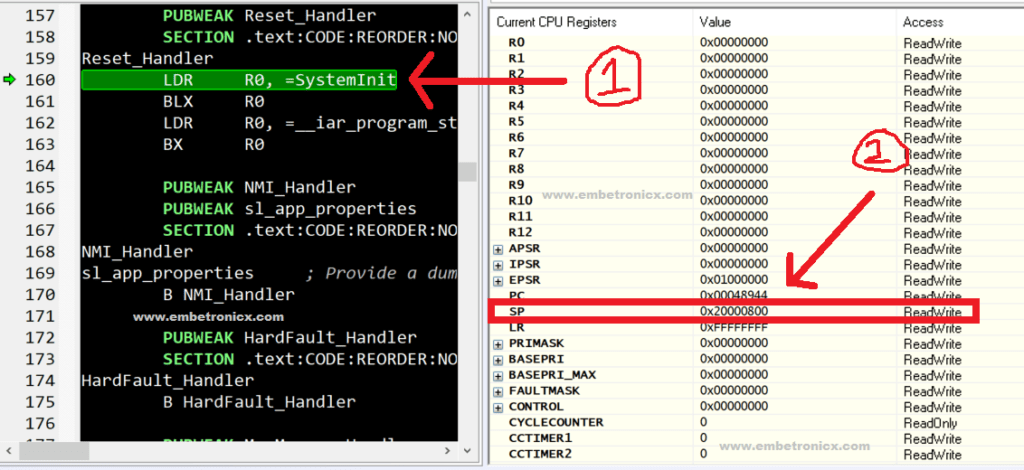Screen dimensions: 1024x470
Task: Click 'PUBWEAK sl_app_properties' on line 166
Action: pyautogui.click(x=290, y=209)
